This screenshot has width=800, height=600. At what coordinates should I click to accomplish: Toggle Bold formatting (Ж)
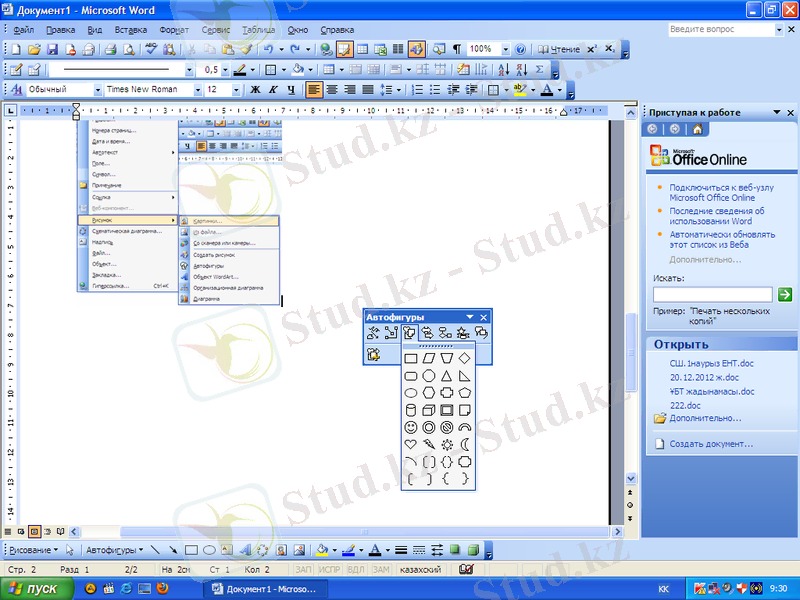click(255, 89)
